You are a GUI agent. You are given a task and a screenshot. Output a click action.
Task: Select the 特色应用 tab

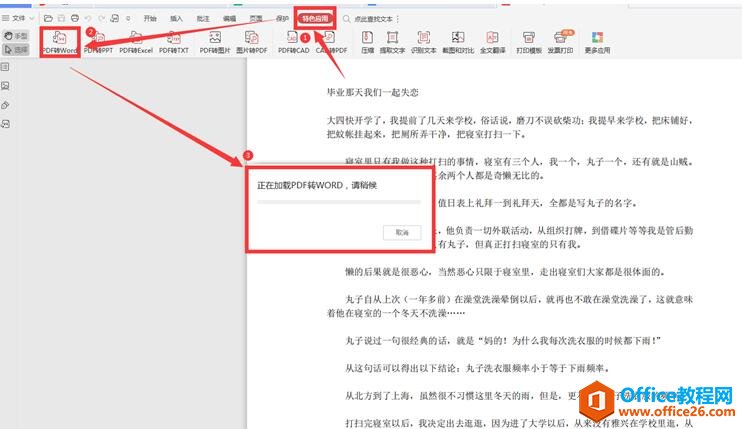pyautogui.click(x=316, y=18)
